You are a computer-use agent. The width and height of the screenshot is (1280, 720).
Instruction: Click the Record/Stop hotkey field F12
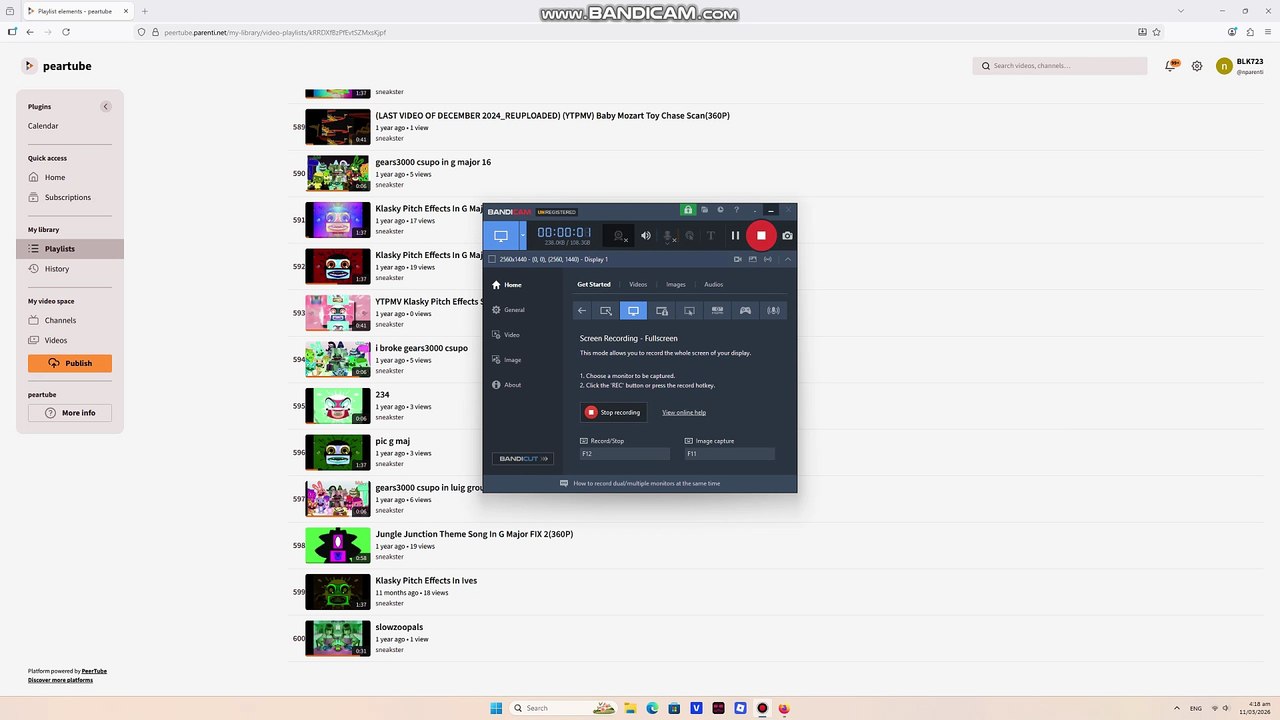tap(625, 454)
